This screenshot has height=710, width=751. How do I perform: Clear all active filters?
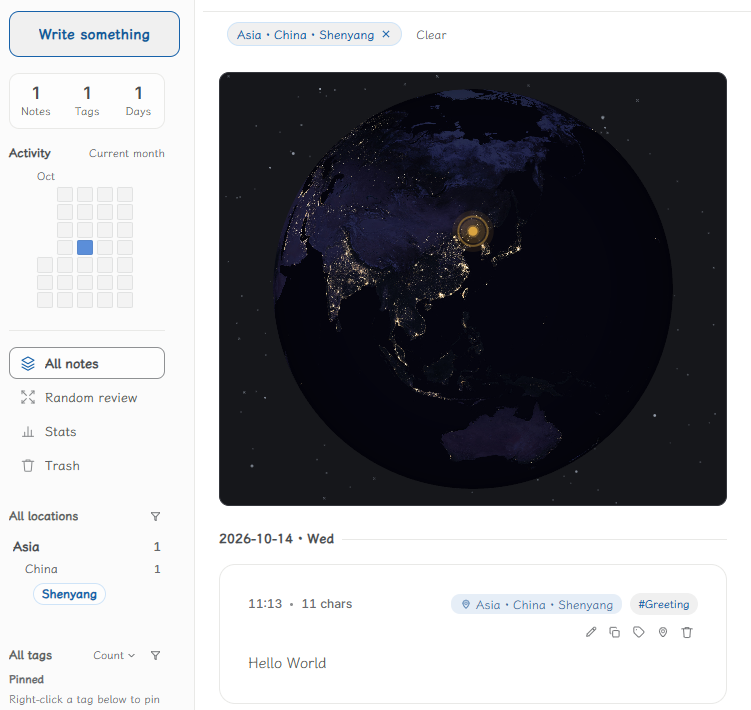click(x=431, y=35)
